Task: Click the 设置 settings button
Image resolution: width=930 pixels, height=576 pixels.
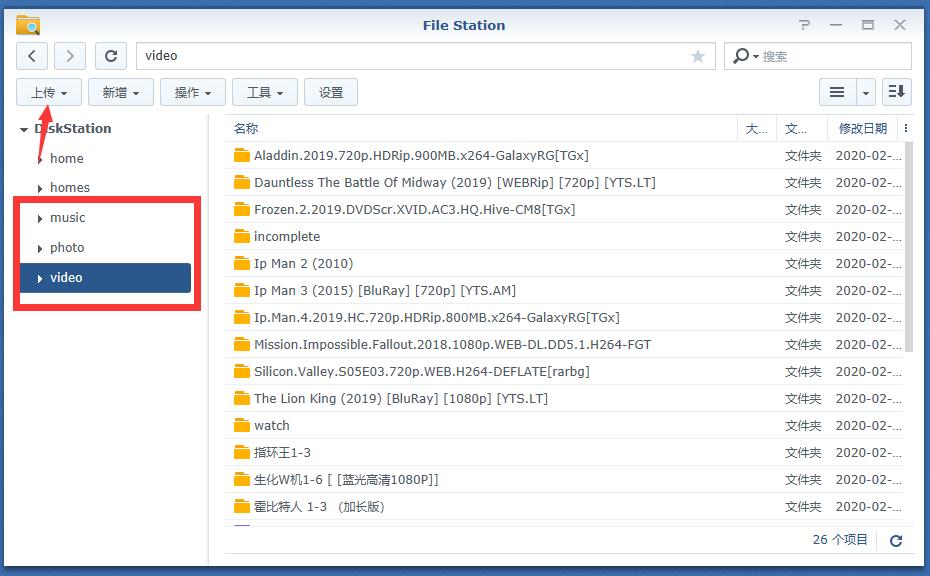Action: (x=330, y=91)
